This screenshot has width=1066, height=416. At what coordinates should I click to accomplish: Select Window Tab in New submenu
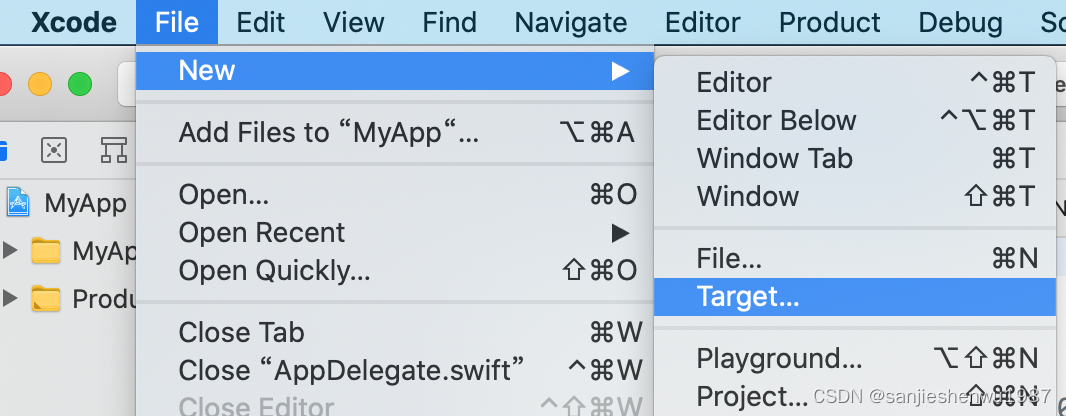(855, 158)
